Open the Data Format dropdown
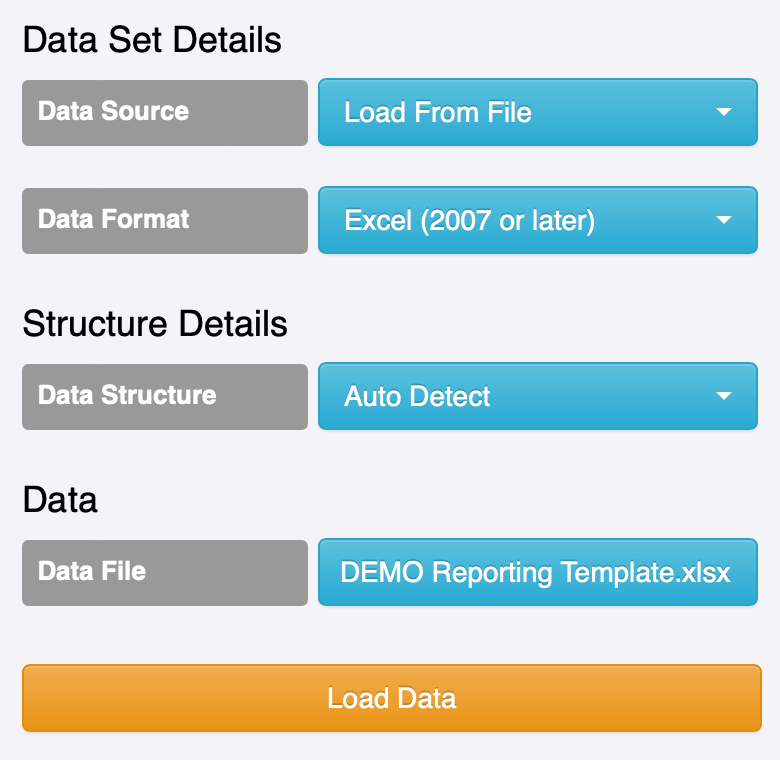Image resolution: width=780 pixels, height=760 pixels. pyautogui.click(x=537, y=220)
